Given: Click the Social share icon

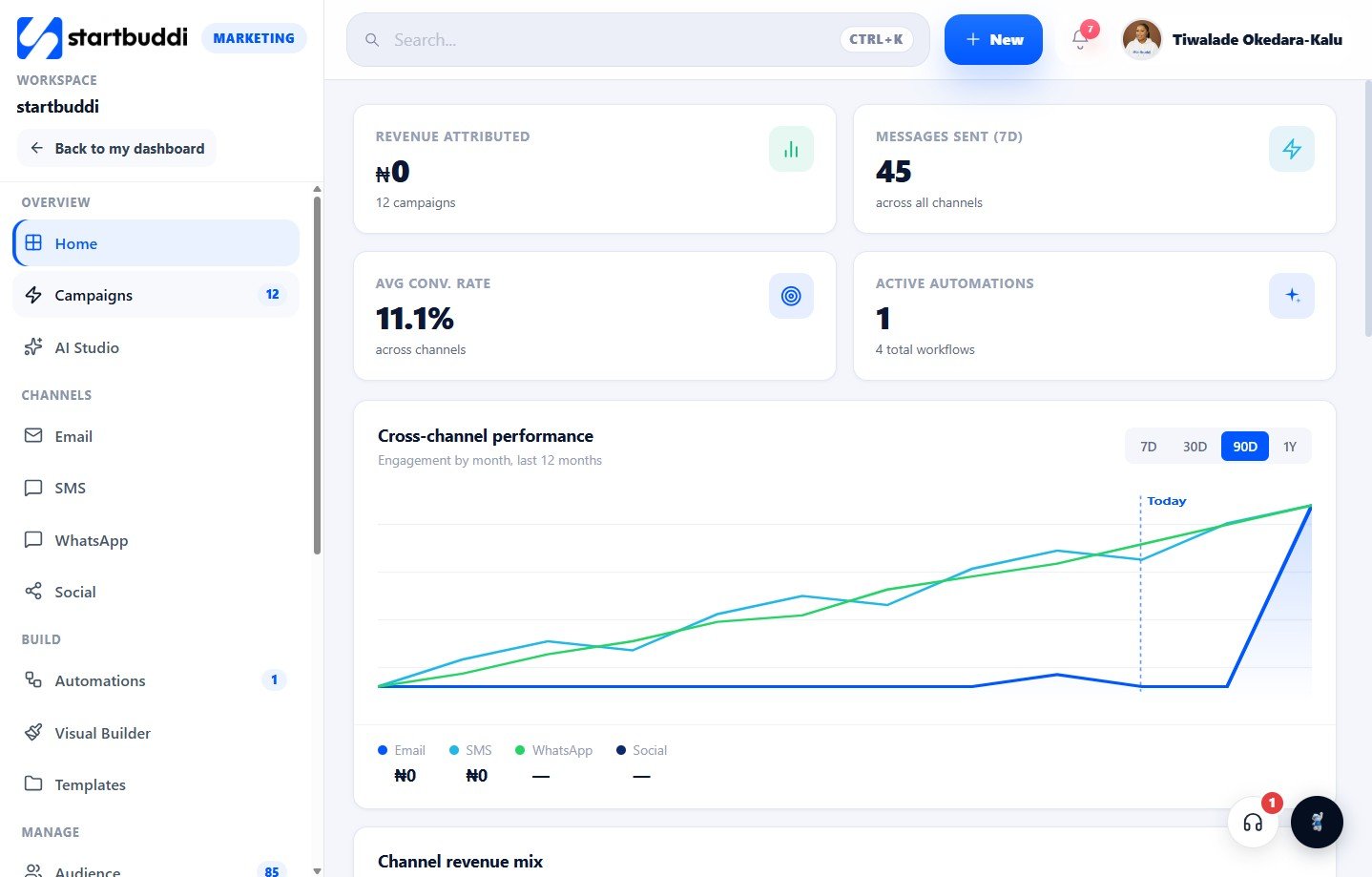Looking at the screenshot, I should (33, 591).
